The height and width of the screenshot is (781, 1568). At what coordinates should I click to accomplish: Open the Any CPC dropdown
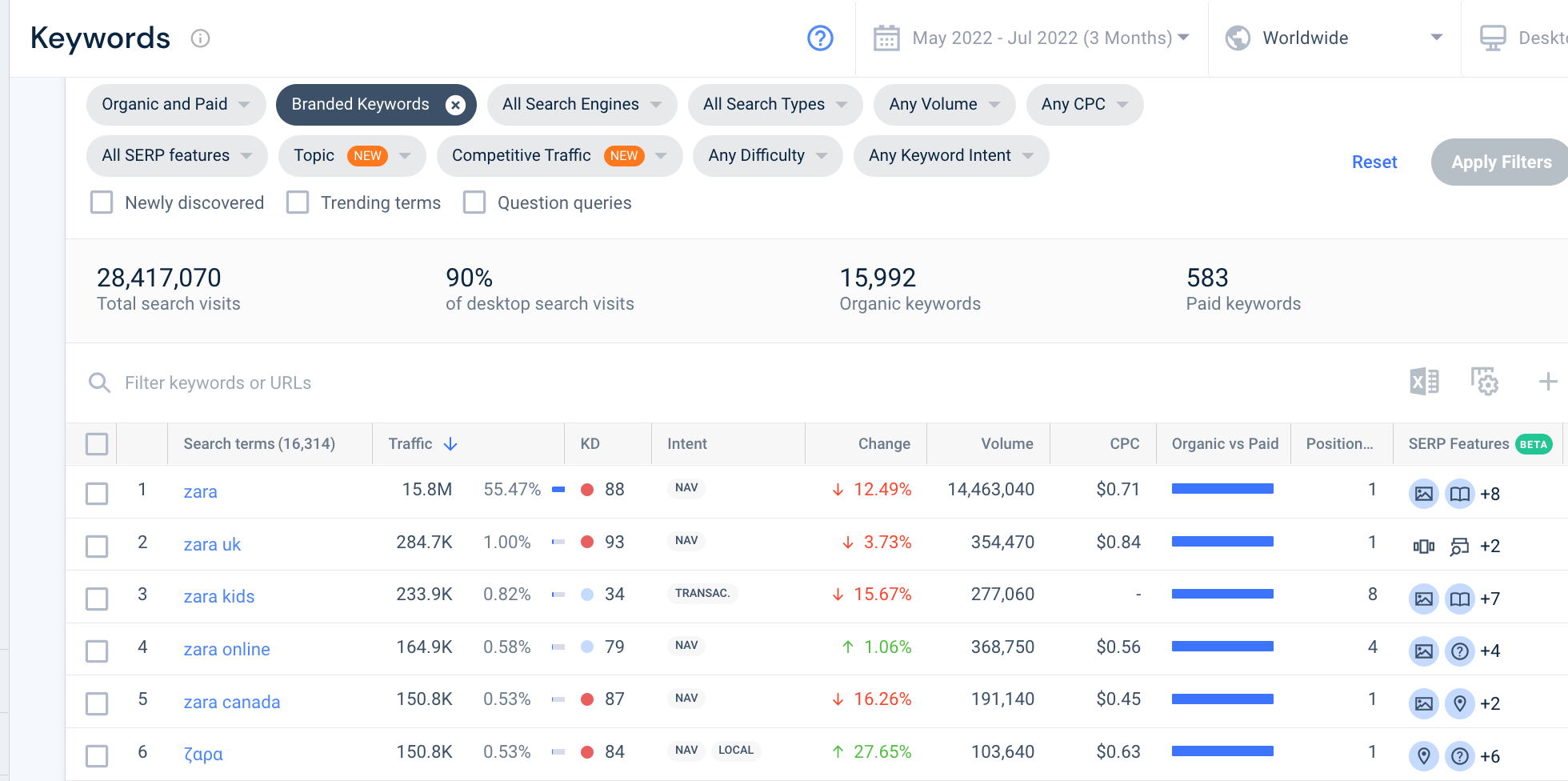(x=1085, y=105)
